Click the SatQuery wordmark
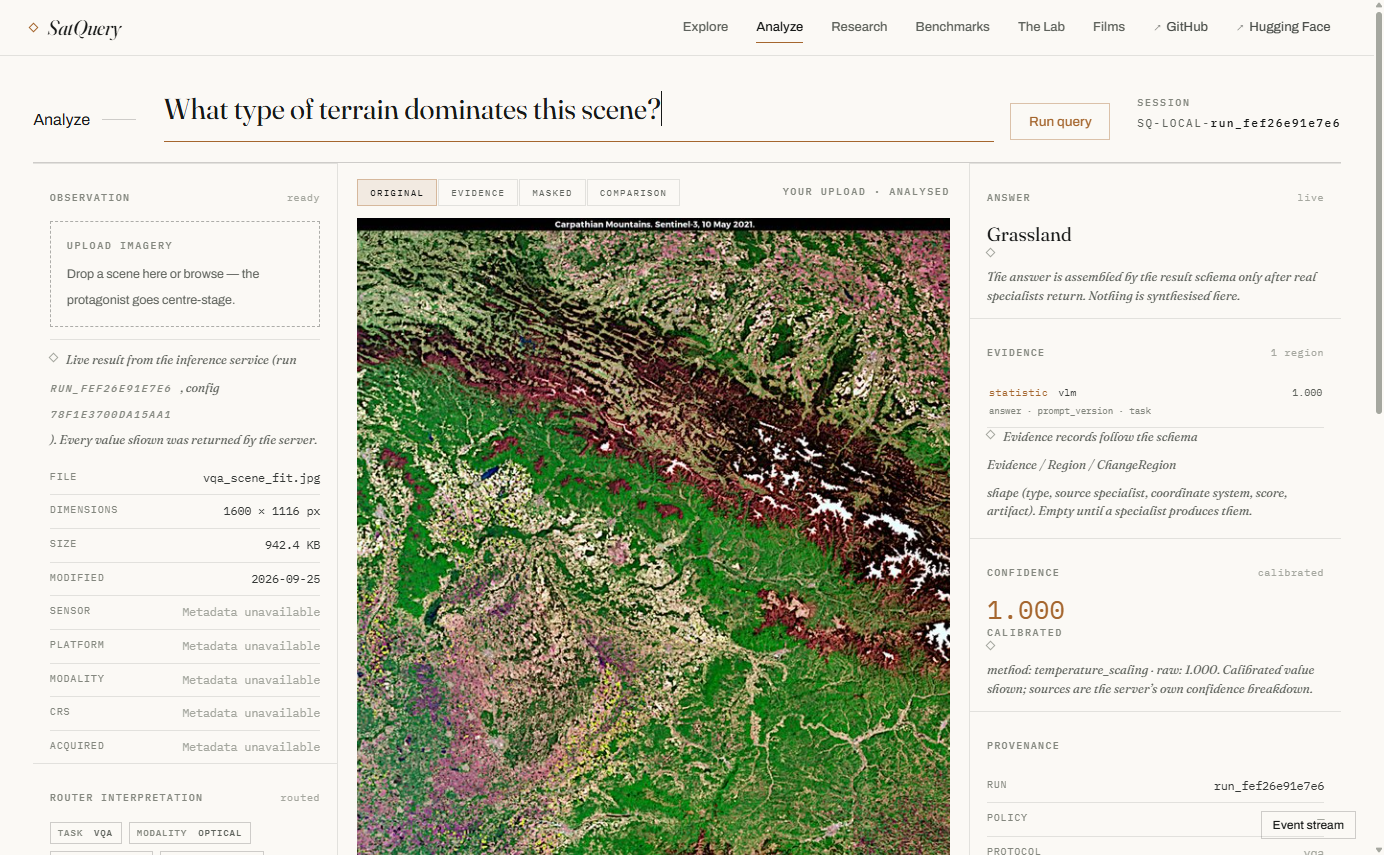The width and height of the screenshot is (1384, 855). pos(84,29)
